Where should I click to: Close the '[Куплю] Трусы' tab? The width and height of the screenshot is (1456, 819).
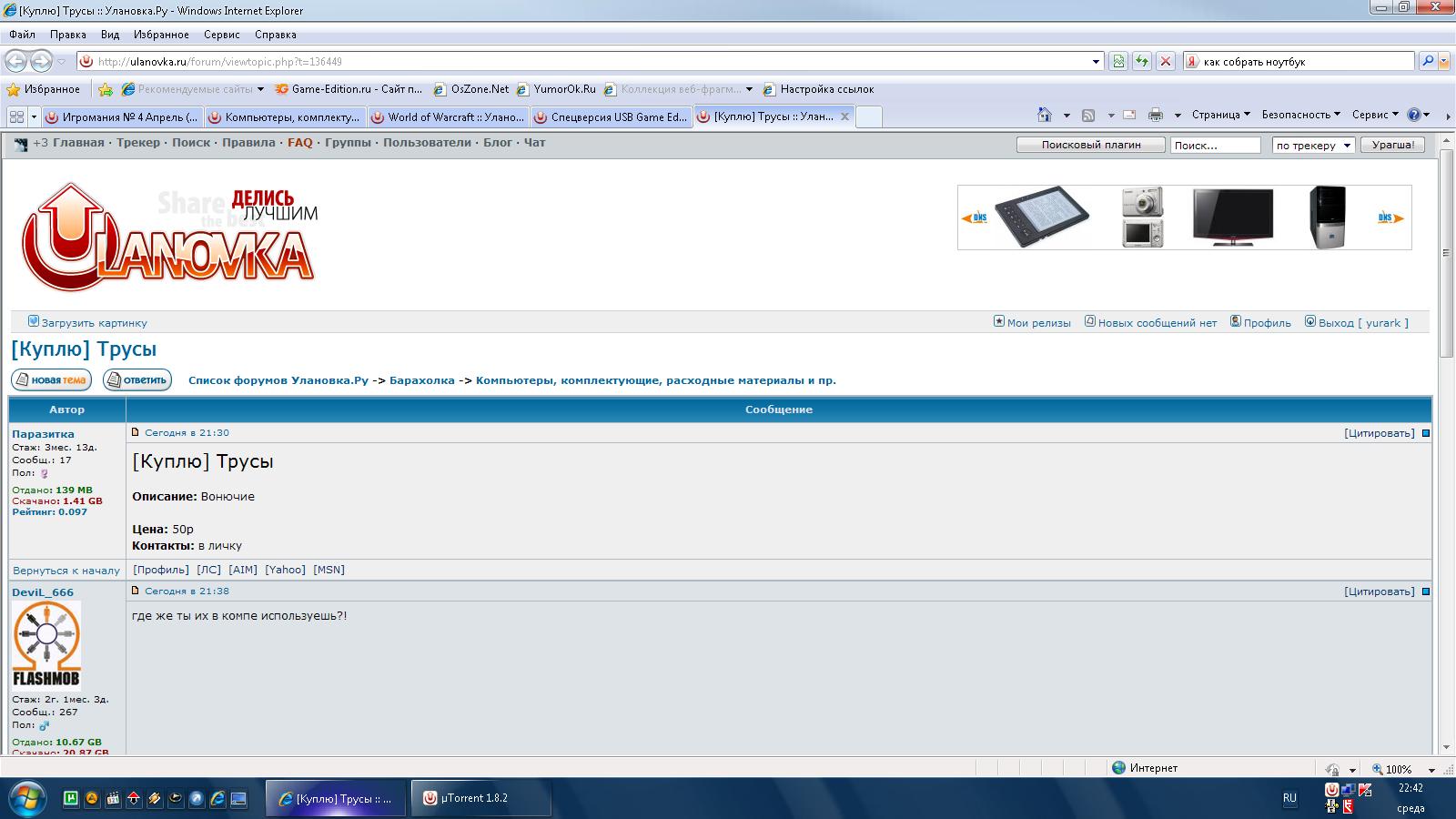coord(844,116)
